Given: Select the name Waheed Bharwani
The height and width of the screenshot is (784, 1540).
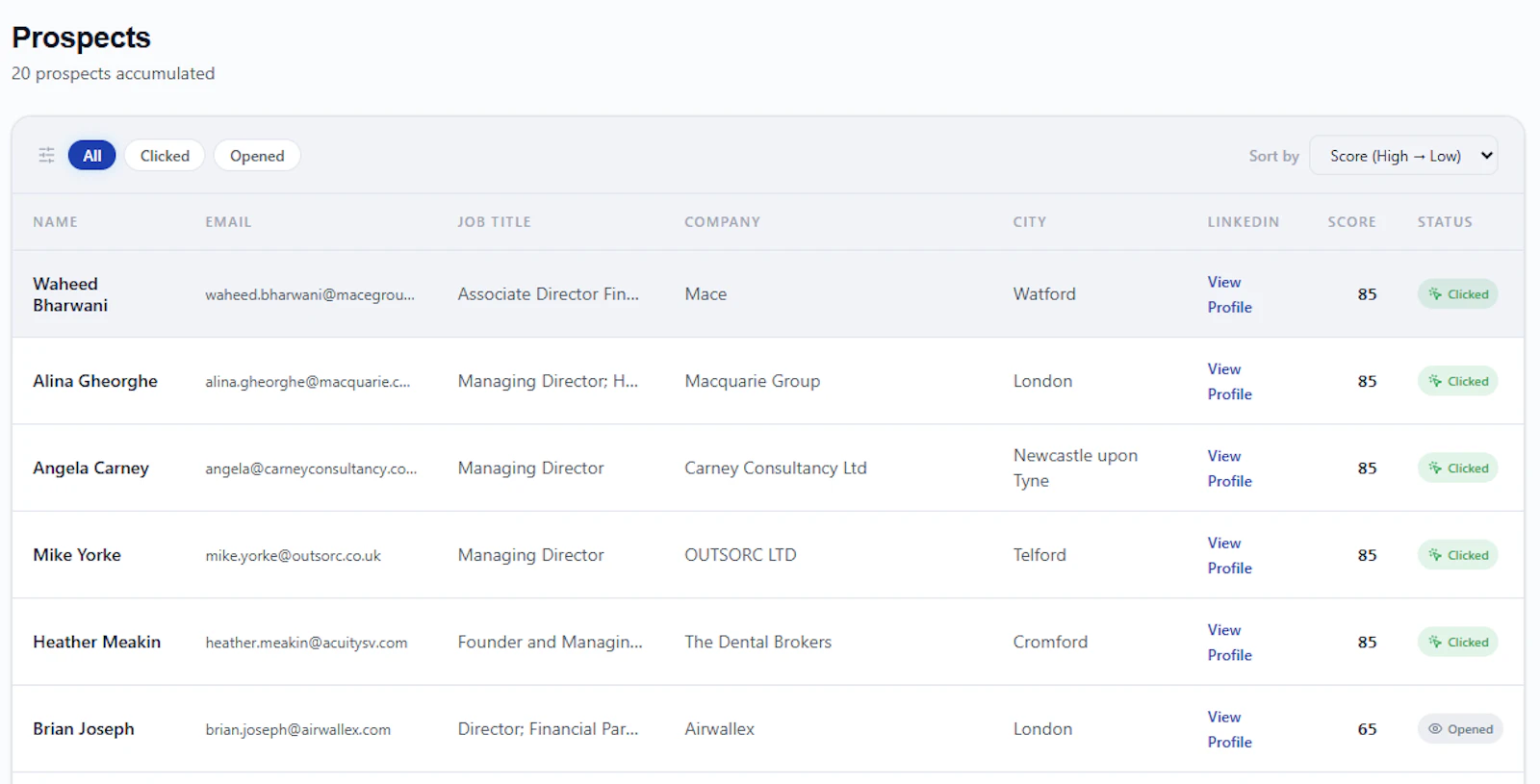Looking at the screenshot, I should click(x=70, y=294).
